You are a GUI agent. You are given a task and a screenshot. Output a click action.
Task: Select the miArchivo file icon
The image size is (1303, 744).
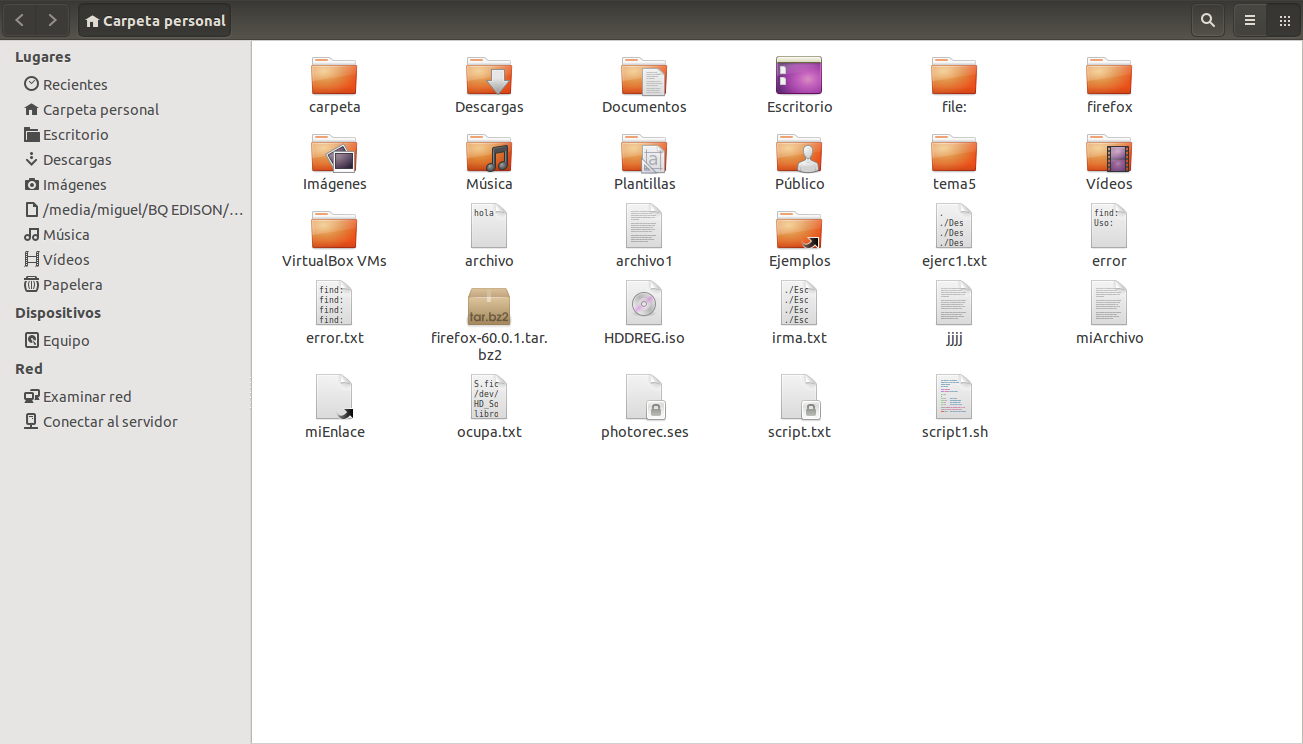click(x=1109, y=303)
